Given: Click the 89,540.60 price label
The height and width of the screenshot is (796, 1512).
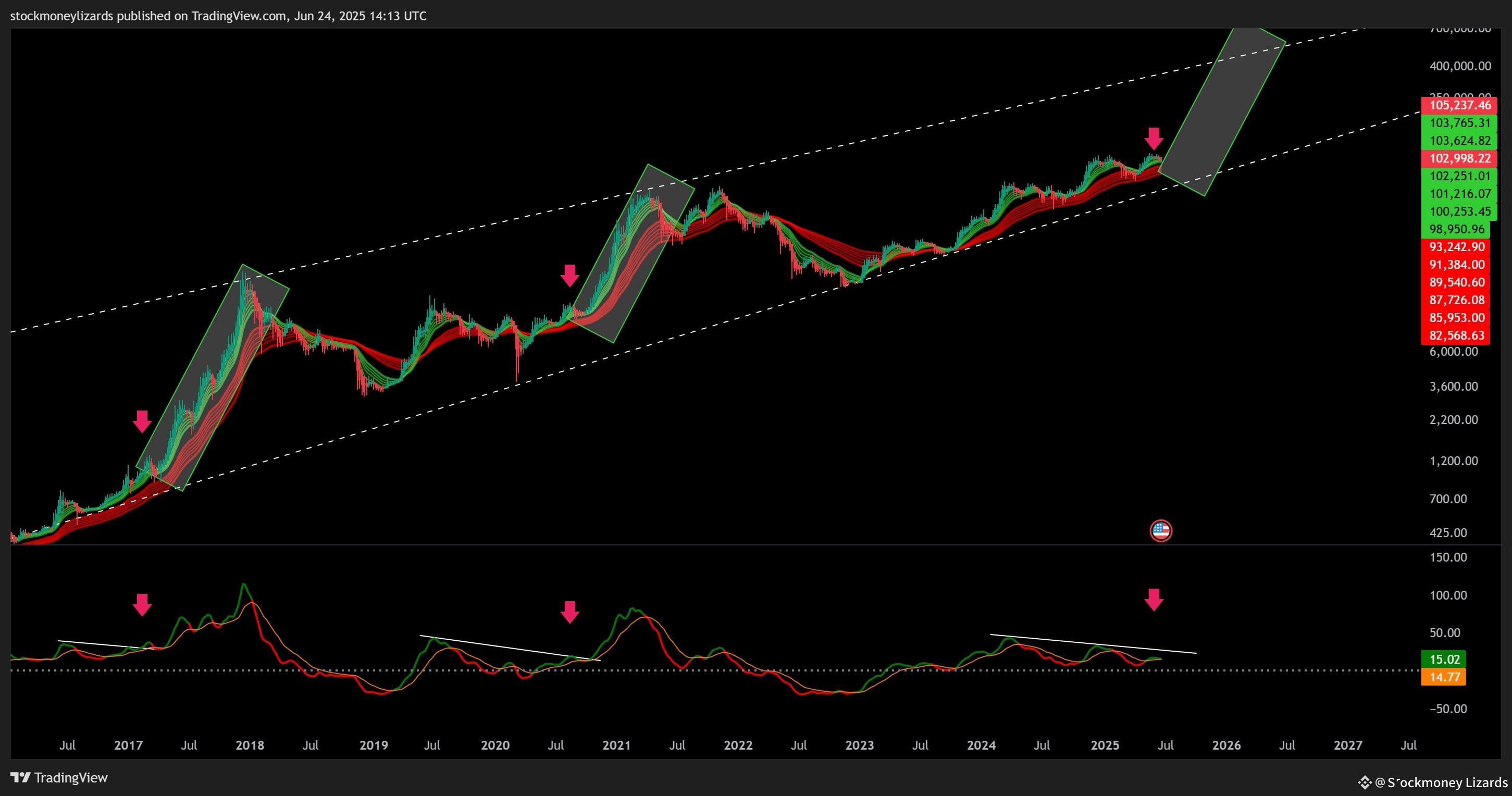Looking at the screenshot, I should point(1456,282).
